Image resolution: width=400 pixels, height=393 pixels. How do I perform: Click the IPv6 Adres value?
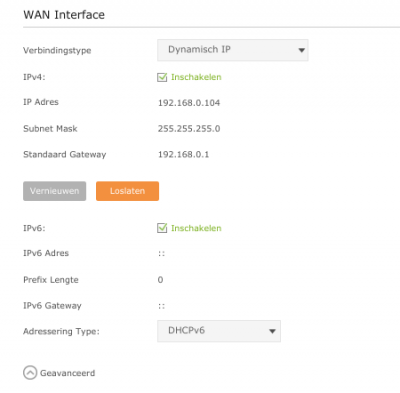(x=161, y=254)
